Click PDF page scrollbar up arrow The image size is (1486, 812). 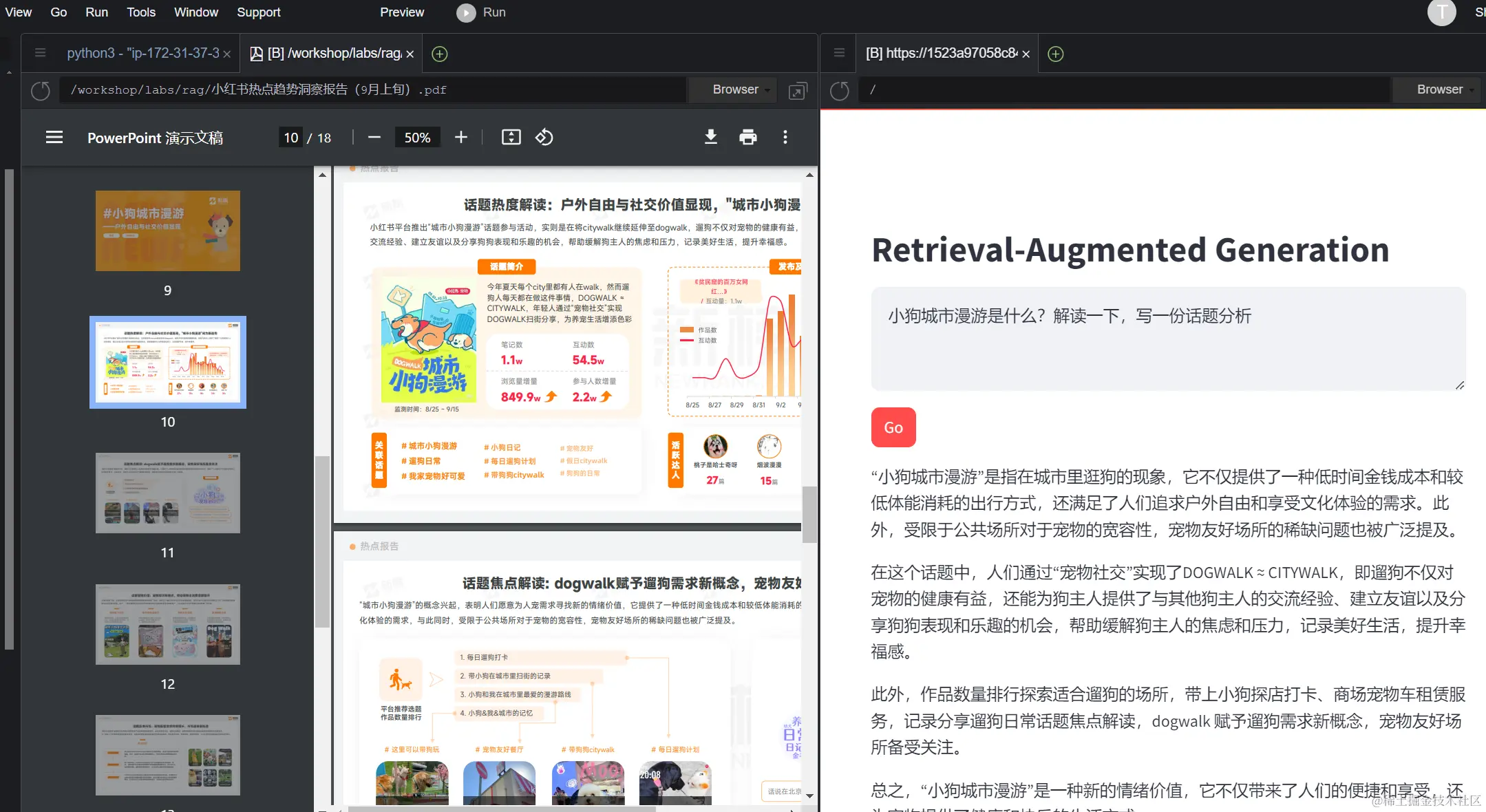point(810,175)
